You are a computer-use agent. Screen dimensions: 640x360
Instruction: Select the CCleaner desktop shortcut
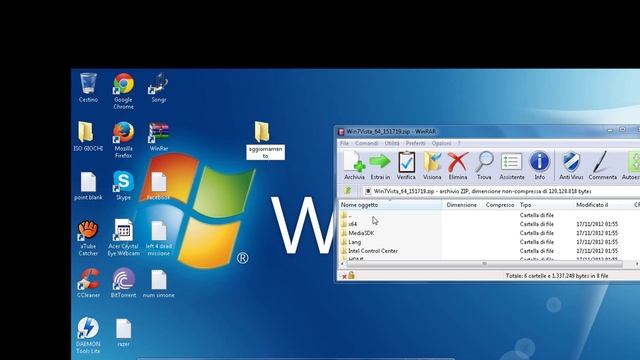pyautogui.click(x=88, y=283)
